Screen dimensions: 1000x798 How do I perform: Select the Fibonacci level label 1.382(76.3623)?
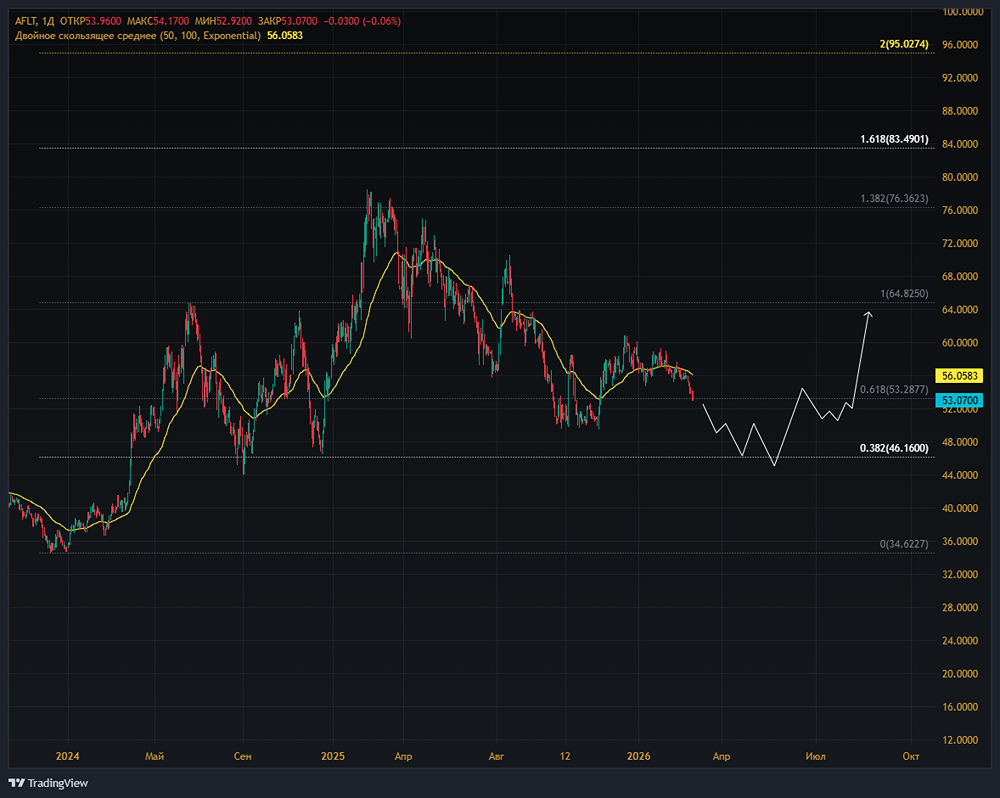pos(894,198)
